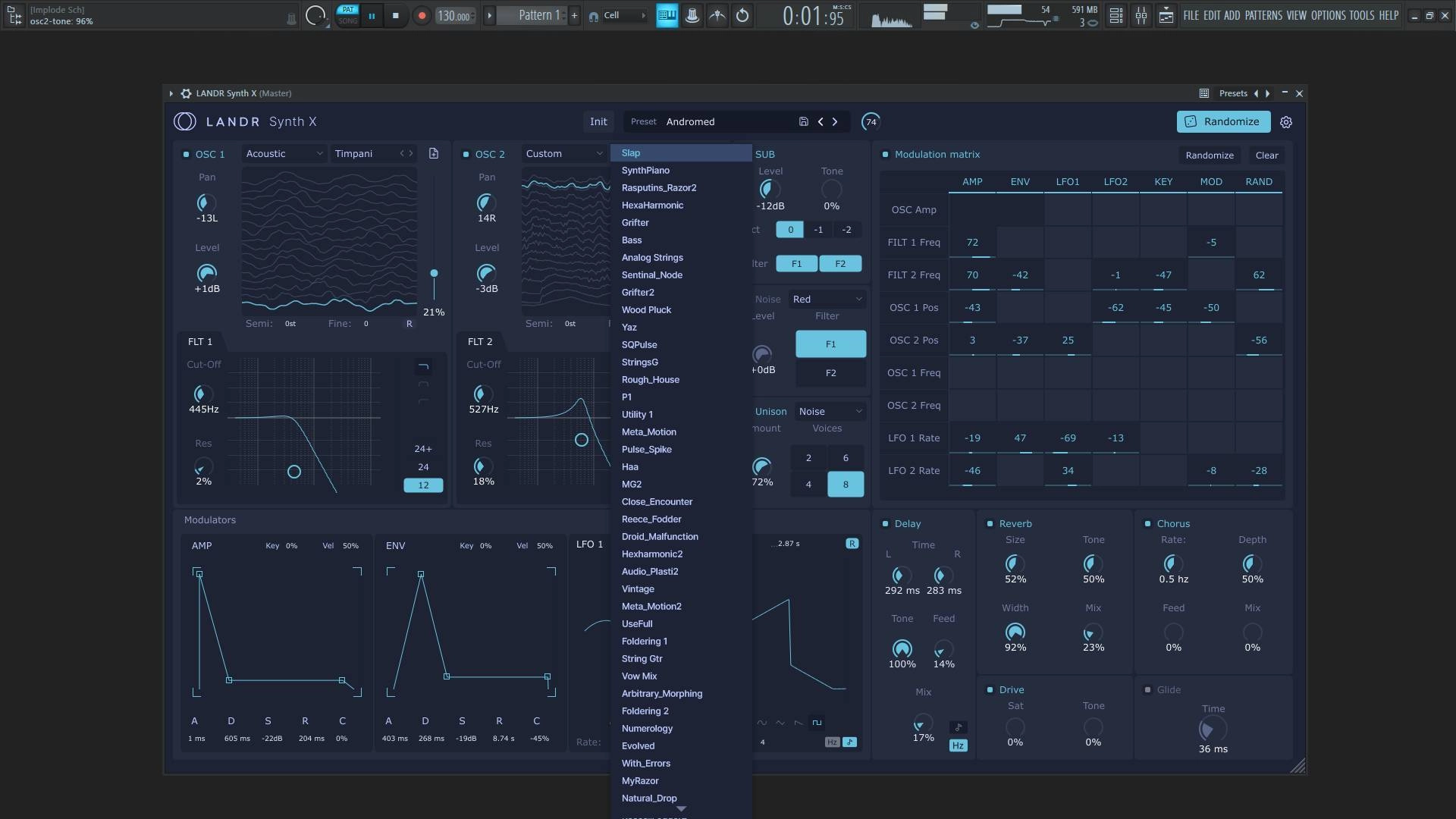Toggle the Drive effect enable

click(990, 690)
